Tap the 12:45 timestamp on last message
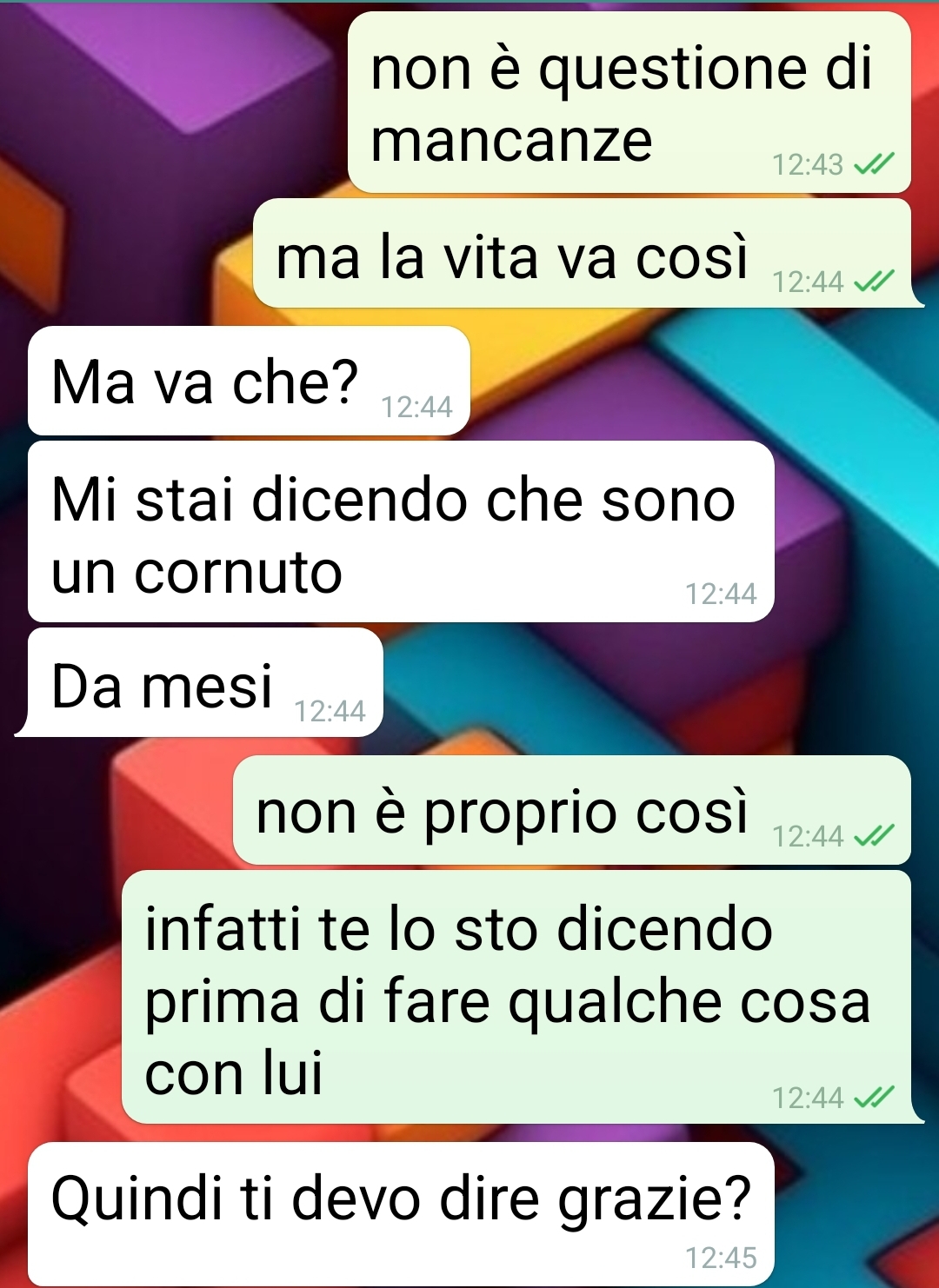Viewport: 939px width, 1288px height. point(721,1258)
